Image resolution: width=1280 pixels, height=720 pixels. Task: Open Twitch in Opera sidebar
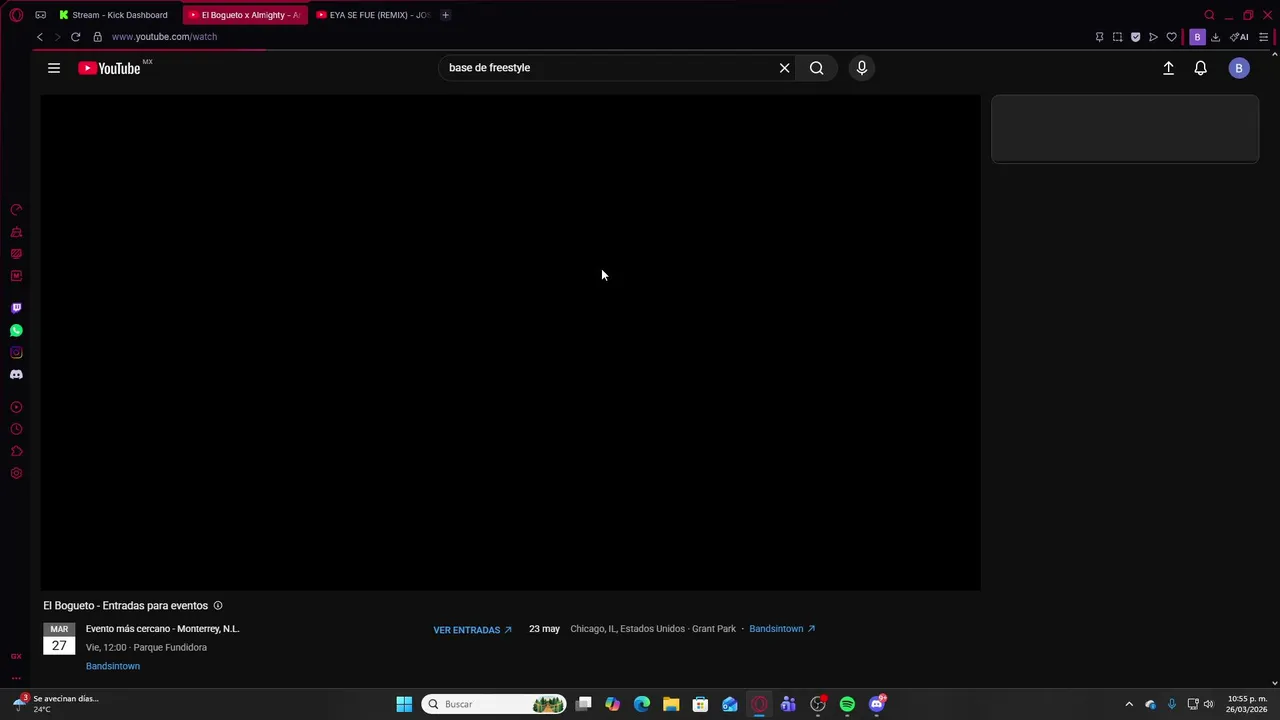pos(16,308)
